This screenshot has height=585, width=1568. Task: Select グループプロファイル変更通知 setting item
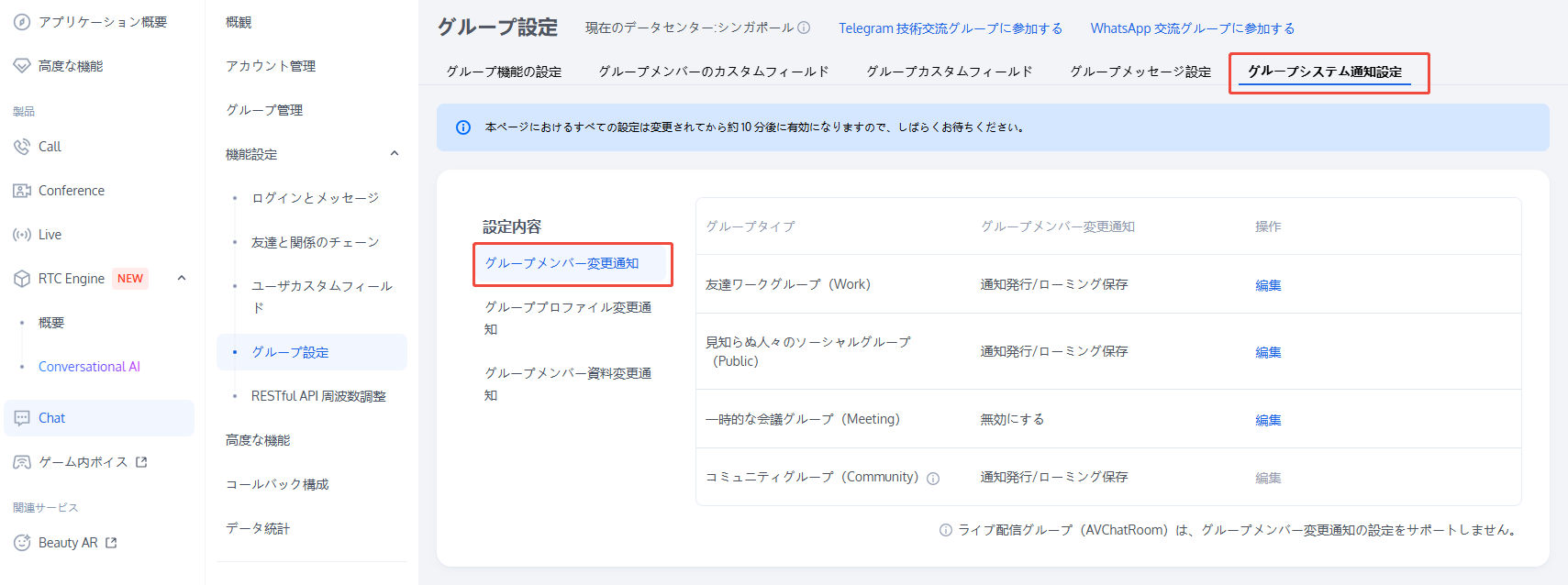coord(568,318)
